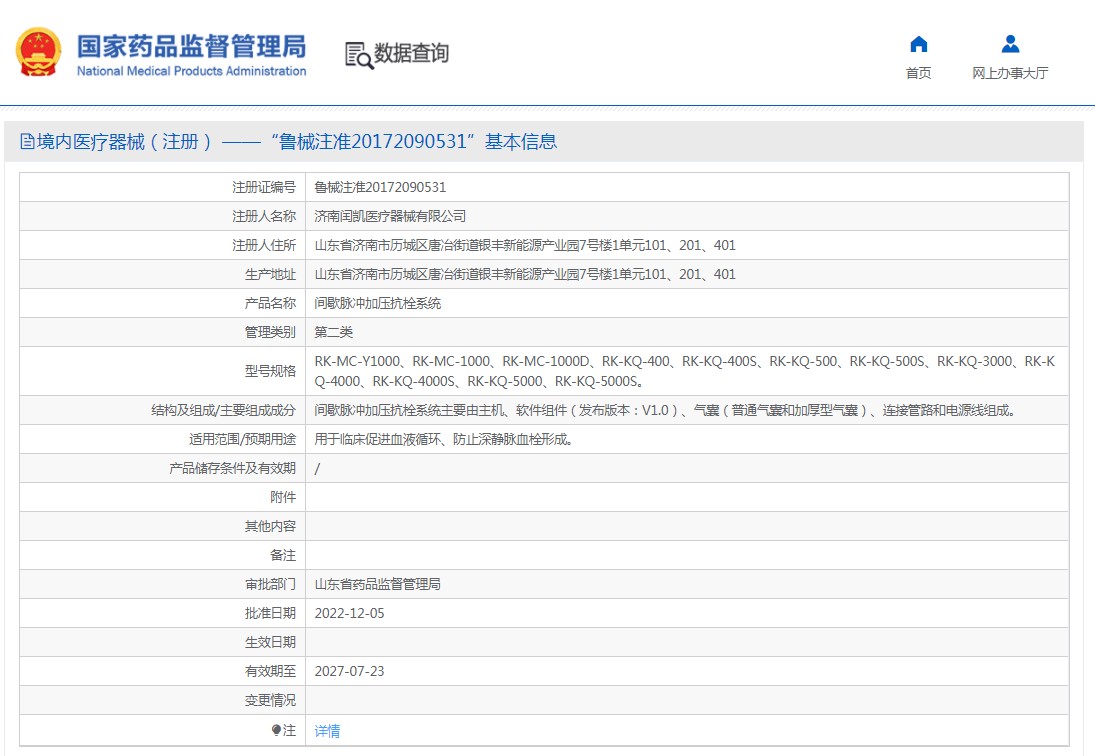Click expiry date 2027-07-23
This screenshot has height=756, width=1095.
(349, 671)
